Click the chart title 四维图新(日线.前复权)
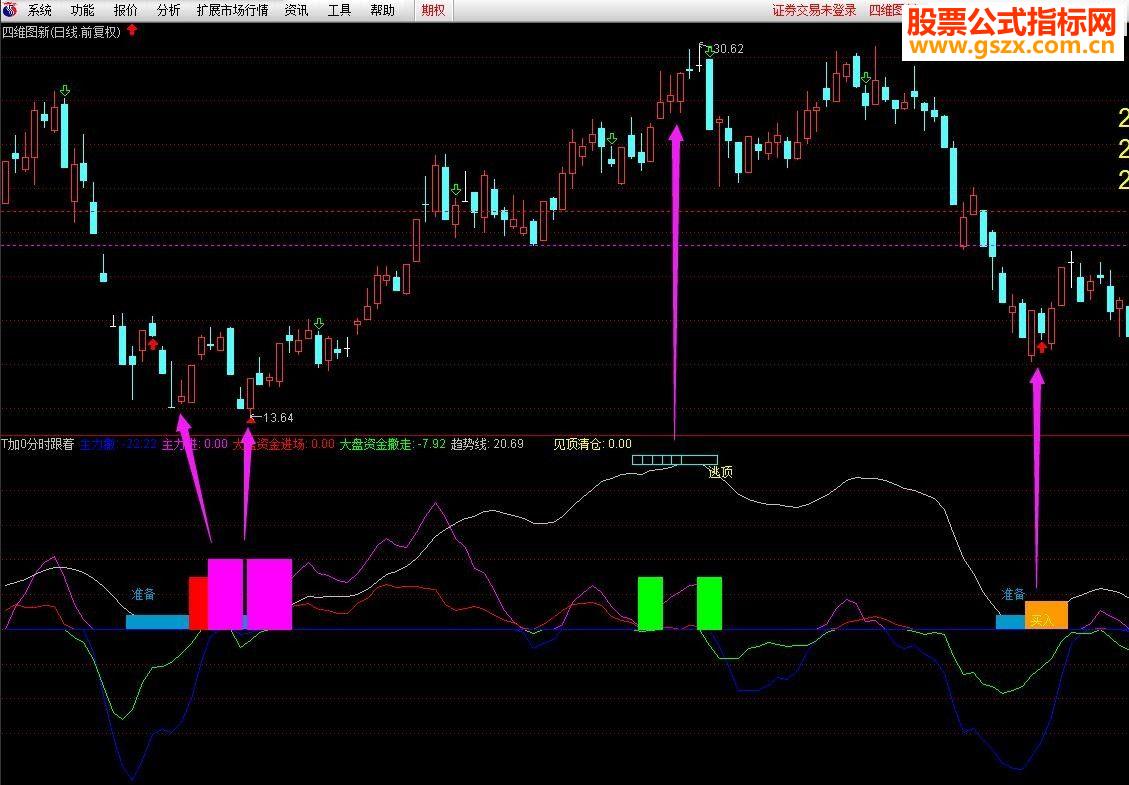This screenshot has width=1129, height=785. 62,32
